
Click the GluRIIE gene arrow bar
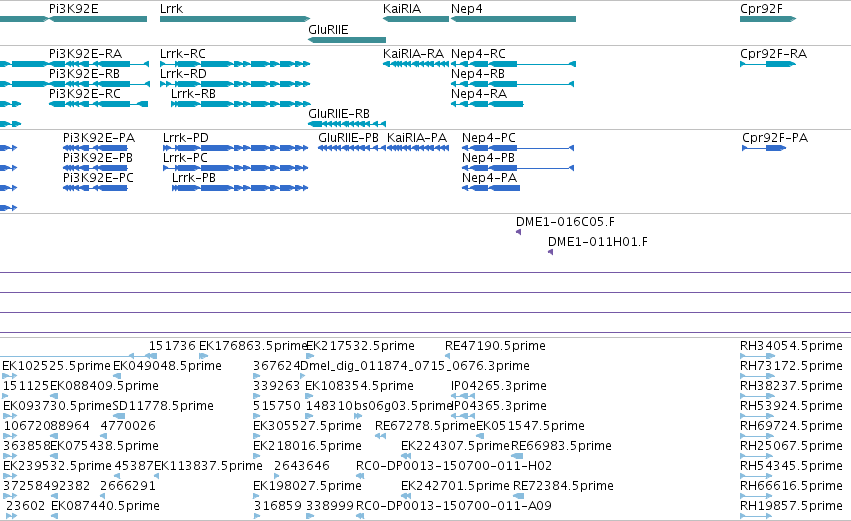point(347,40)
